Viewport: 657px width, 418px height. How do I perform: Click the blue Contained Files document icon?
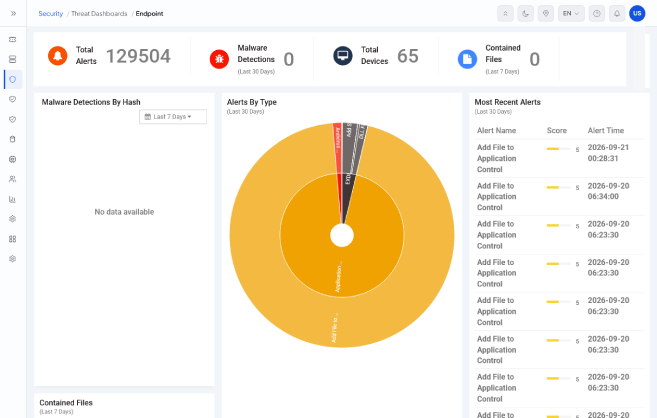click(x=467, y=59)
